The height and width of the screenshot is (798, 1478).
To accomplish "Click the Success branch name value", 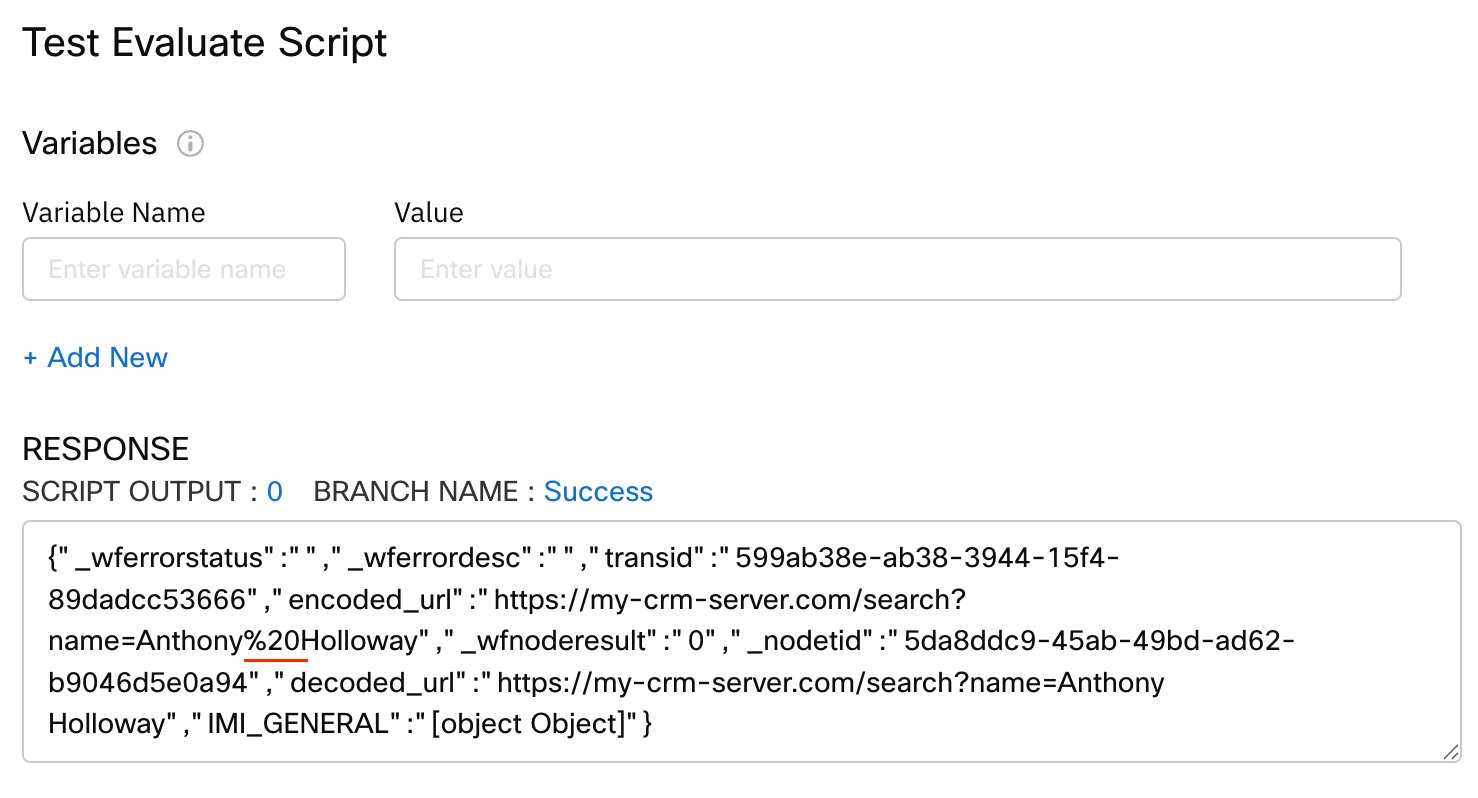I will point(598,492).
